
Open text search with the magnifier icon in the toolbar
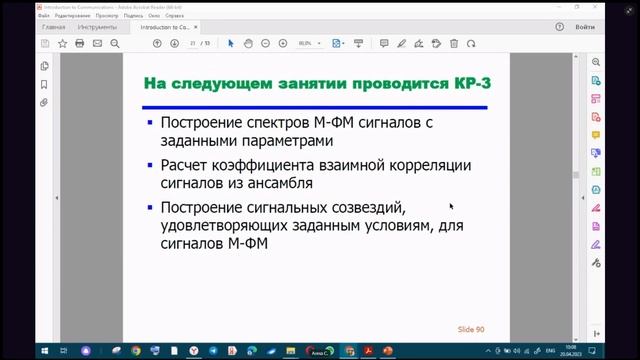tap(115, 43)
